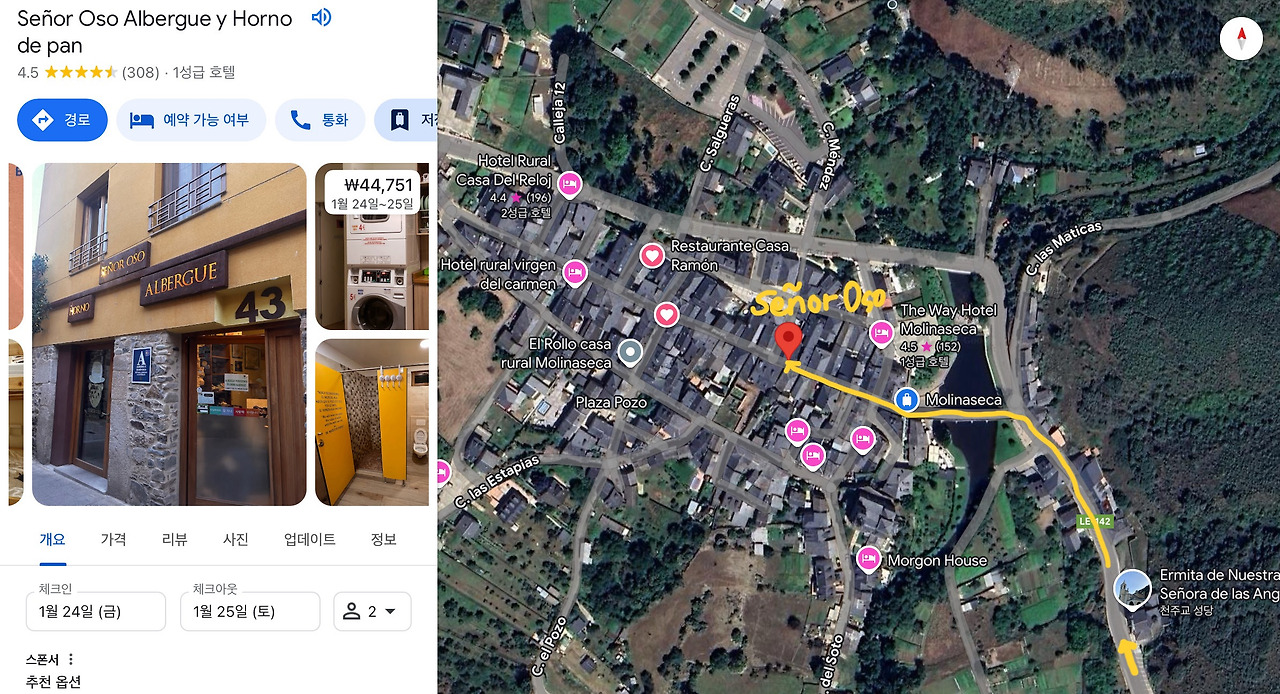The width and height of the screenshot is (1280, 694).
Task: Open the Ermita de Nuestra Señora photo marker
Action: [1132, 588]
